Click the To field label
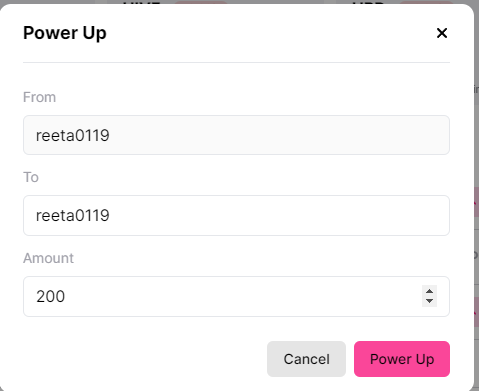Image resolution: width=479 pixels, height=391 pixels. point(31,177)
